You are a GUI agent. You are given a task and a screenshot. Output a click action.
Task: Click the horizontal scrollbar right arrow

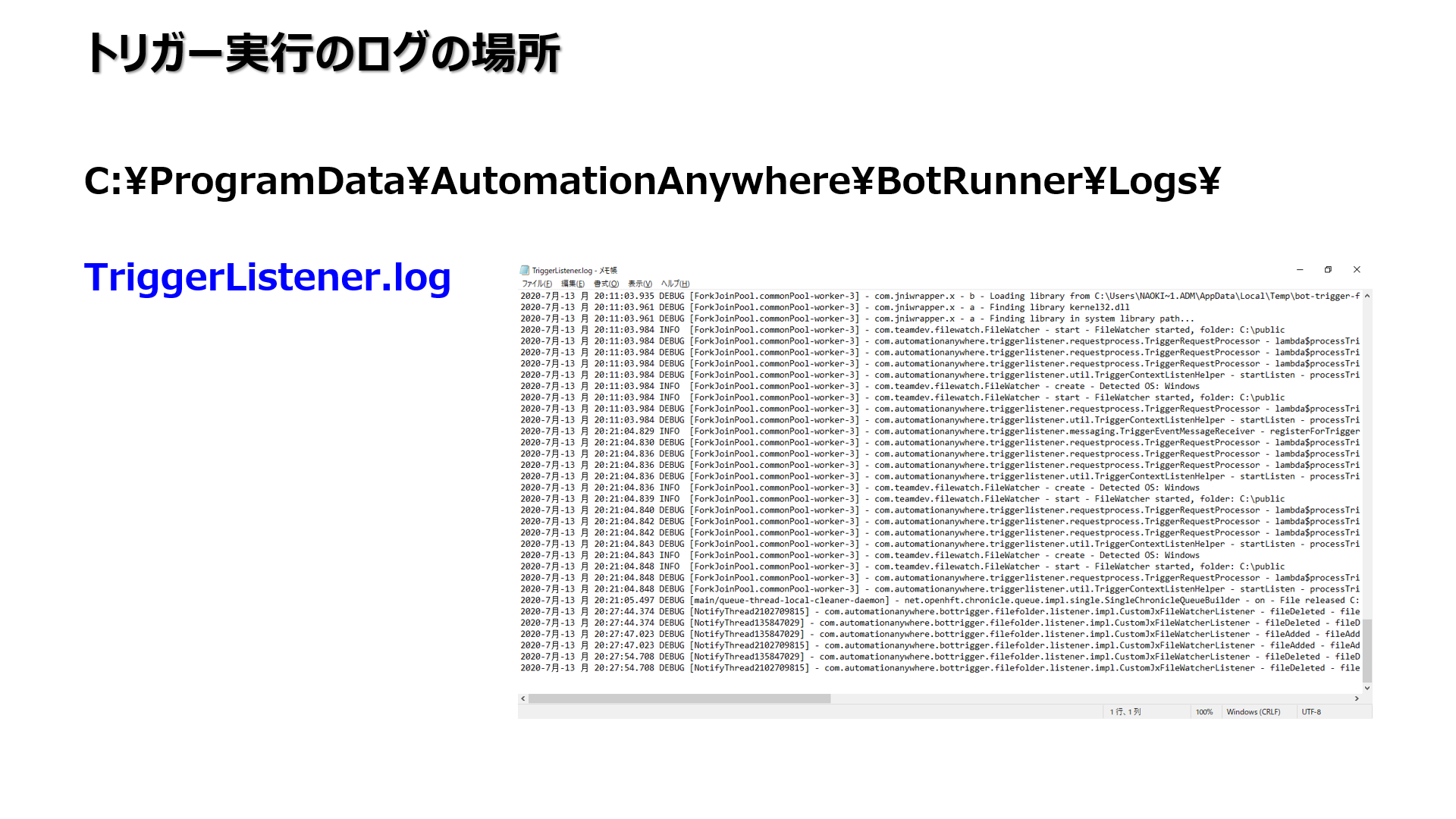(1357, 698)
